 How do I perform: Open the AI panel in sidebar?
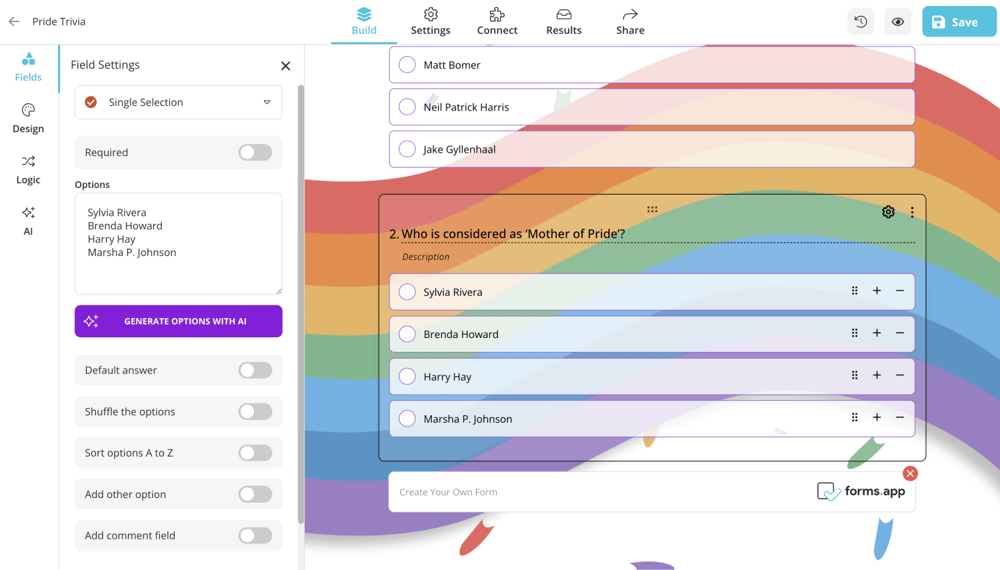pyautogui.click(x=28, y=220)
